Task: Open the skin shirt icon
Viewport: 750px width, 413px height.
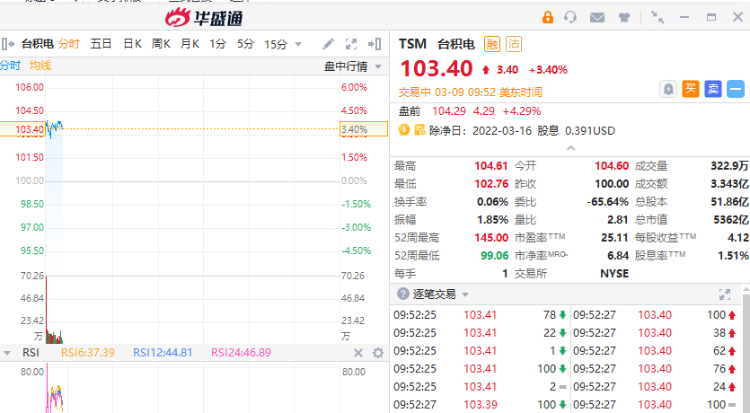Action: 624,18
